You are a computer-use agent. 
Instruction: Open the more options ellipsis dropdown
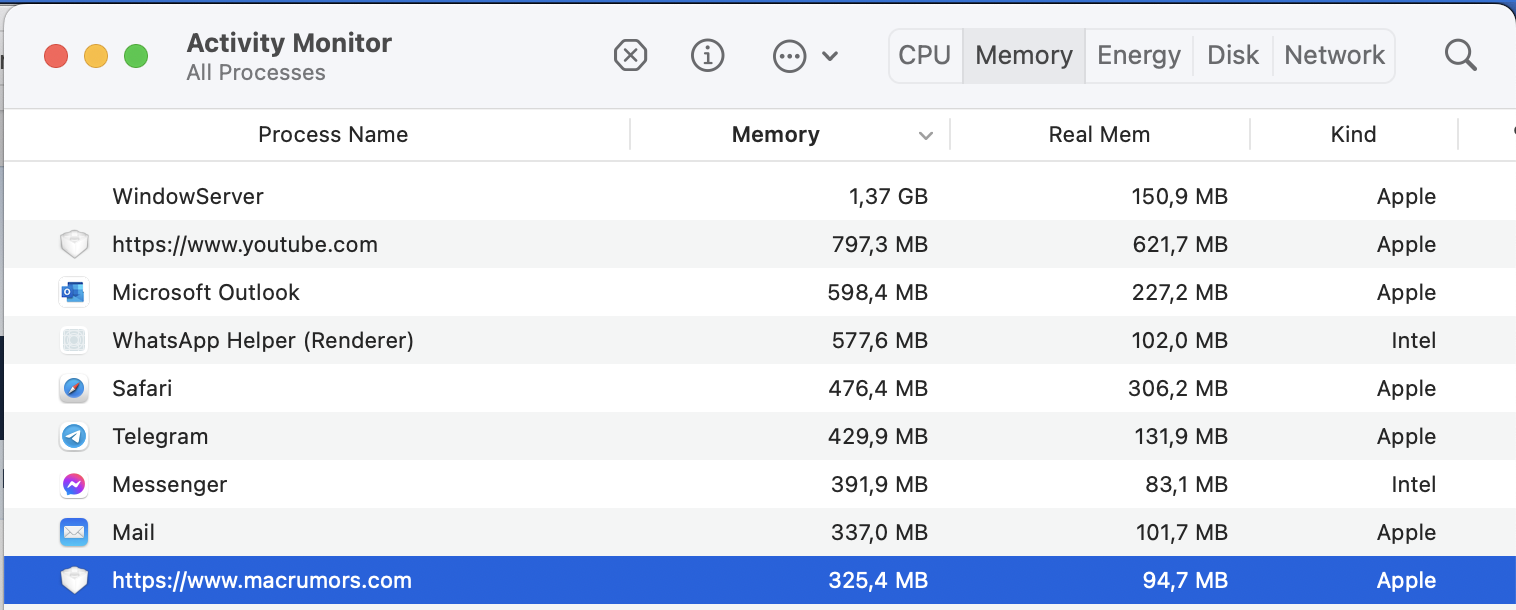(804, 56)
